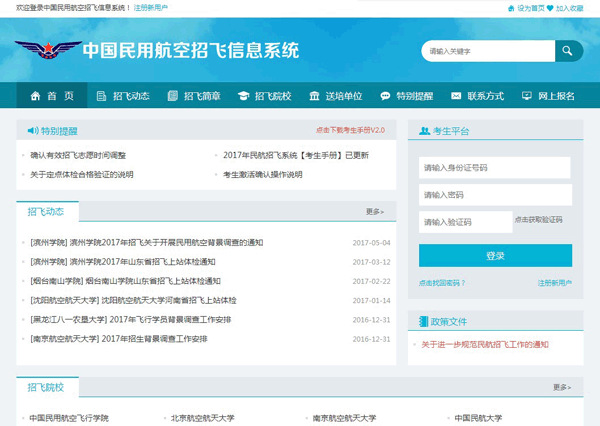
Task: Click the book icon beside 招飞简章
Action: (172, 96)
